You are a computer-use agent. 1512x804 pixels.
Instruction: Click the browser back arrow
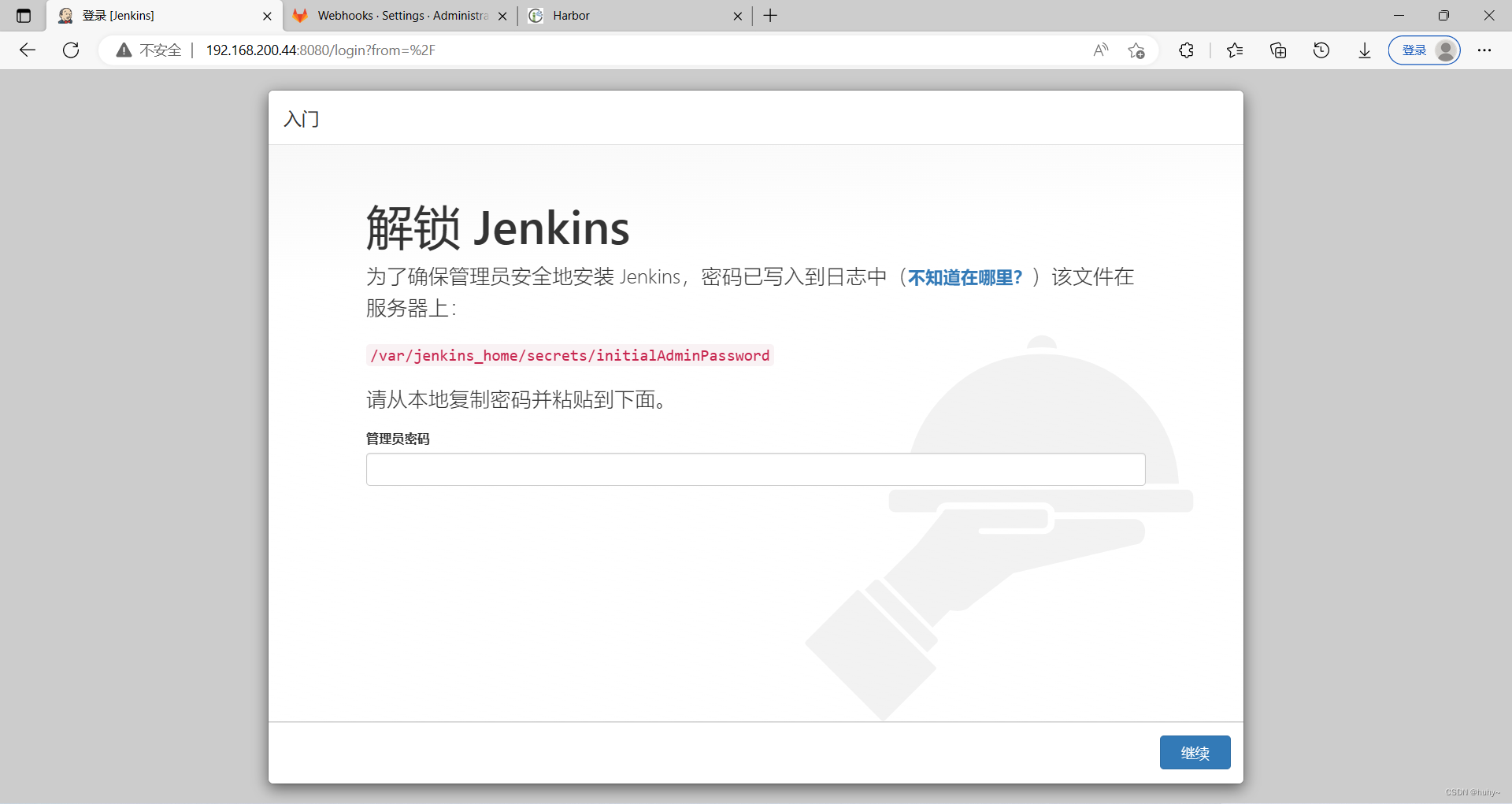click(28, 50)
